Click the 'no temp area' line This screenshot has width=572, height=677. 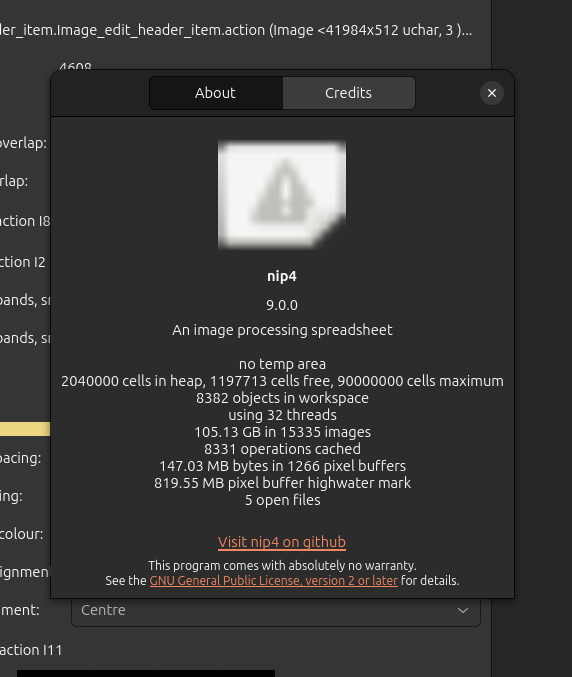282,364
